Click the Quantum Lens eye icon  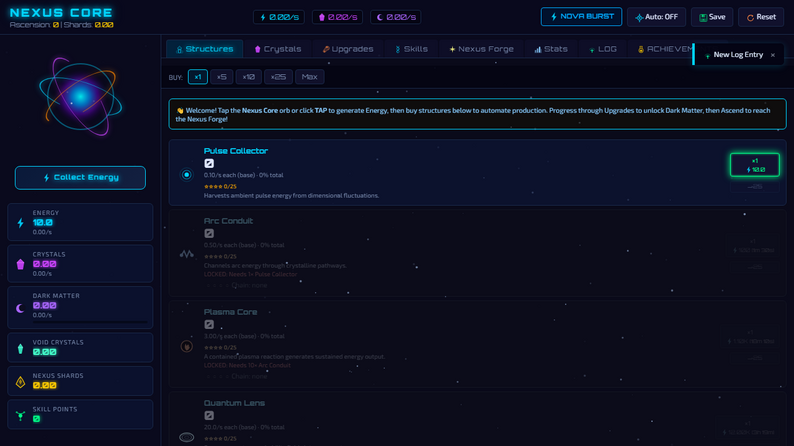click(x=186, y=437)
